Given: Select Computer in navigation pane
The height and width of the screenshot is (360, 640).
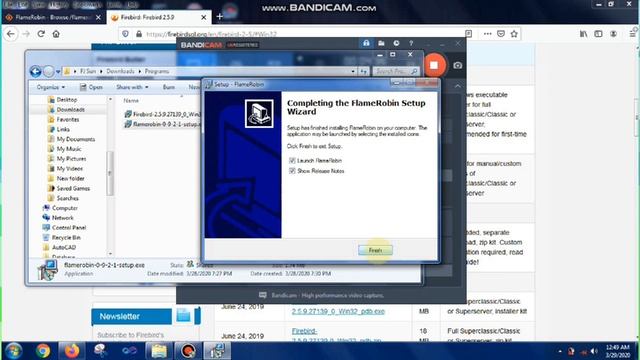Looking at the screenshot, I should (64, 208).
